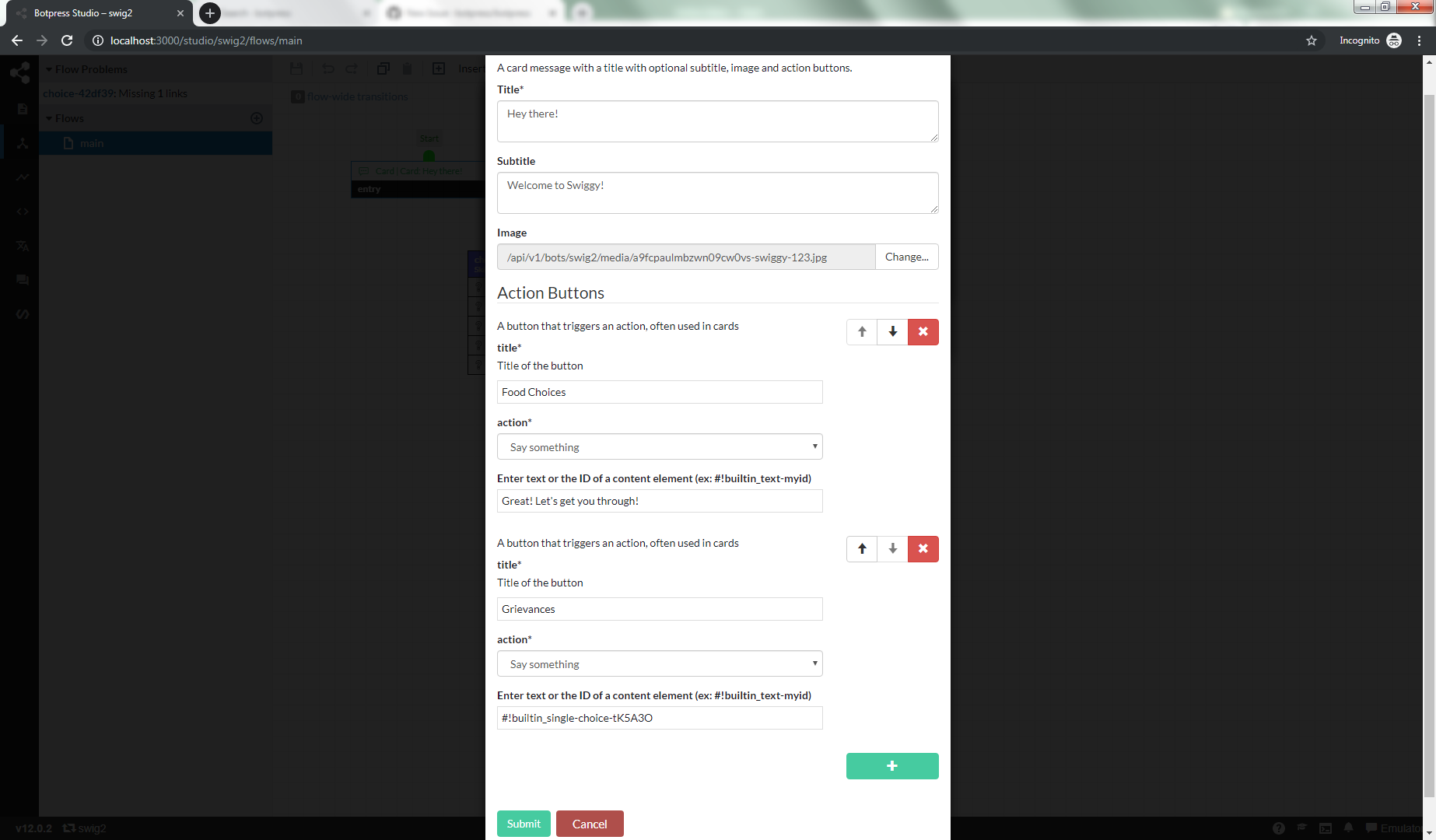
Task: Remove the Food Choices action button
Action: coord(923,331)
